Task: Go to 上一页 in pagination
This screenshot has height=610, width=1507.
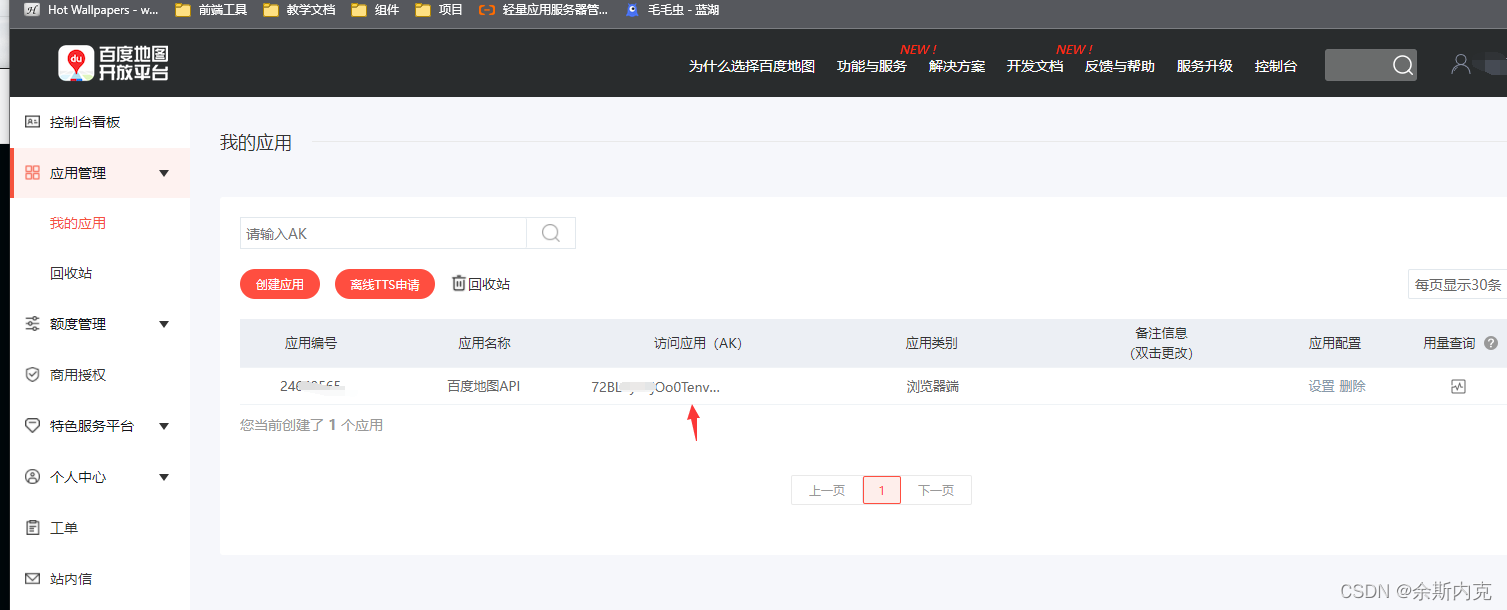Action: coord(827,490)
